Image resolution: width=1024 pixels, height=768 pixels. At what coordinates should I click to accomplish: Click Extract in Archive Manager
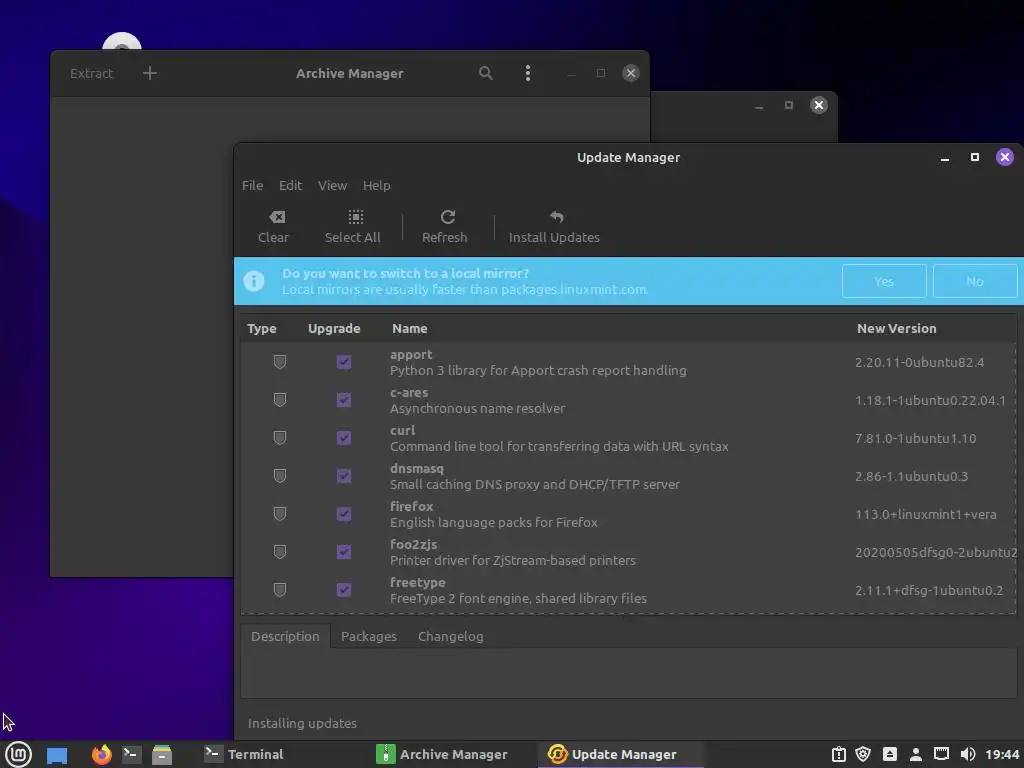pyautogui.click(x=91, y=73)
